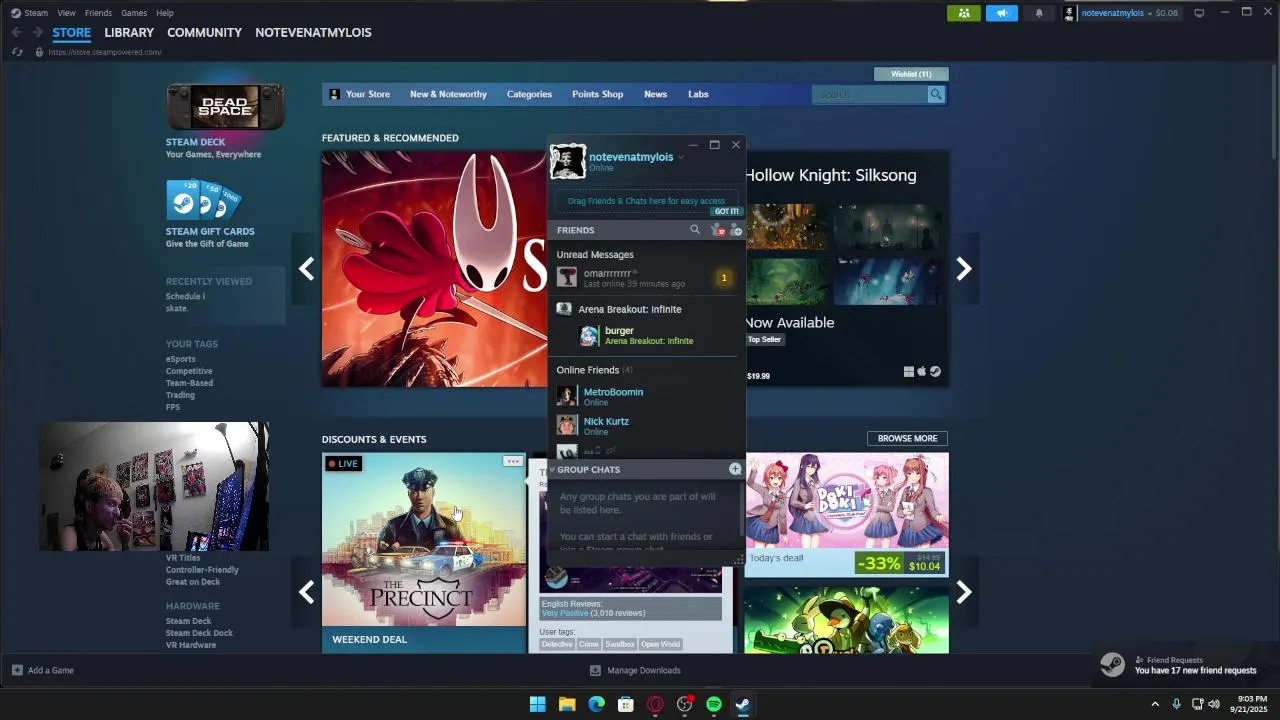
Task: Open the Wishlist (11) button
Action: point(911,74)
